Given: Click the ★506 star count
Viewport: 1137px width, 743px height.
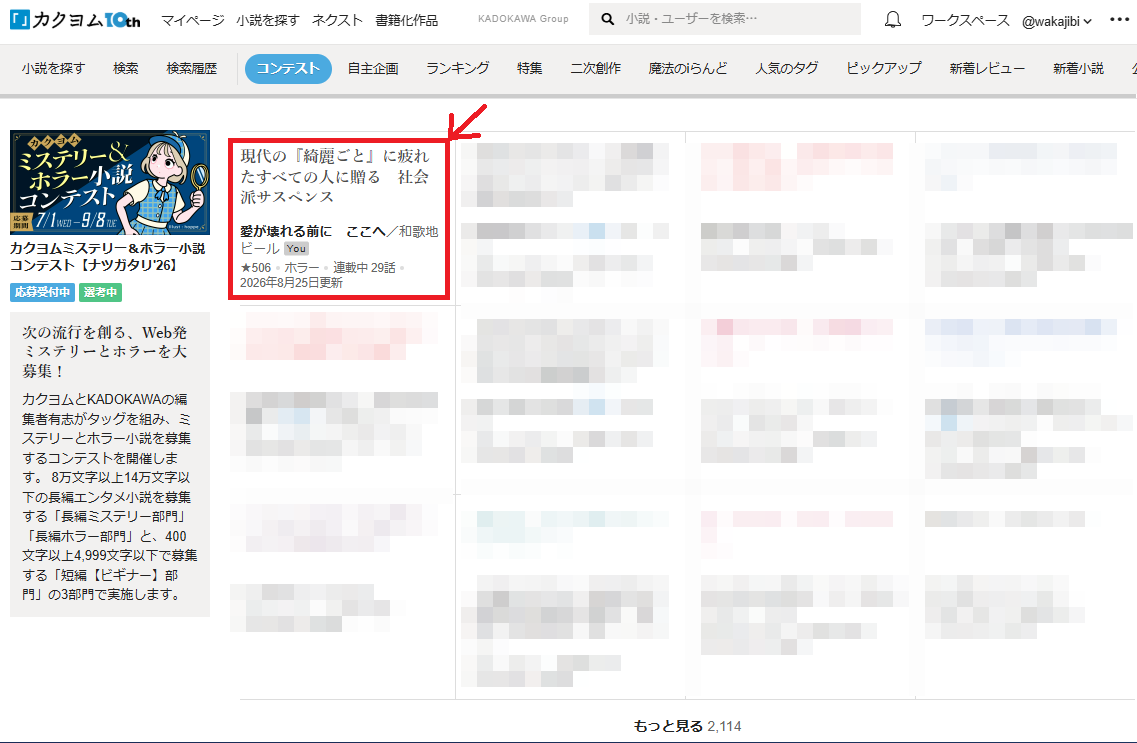Looking at the screenshot, I should click(x=255, y=267).
